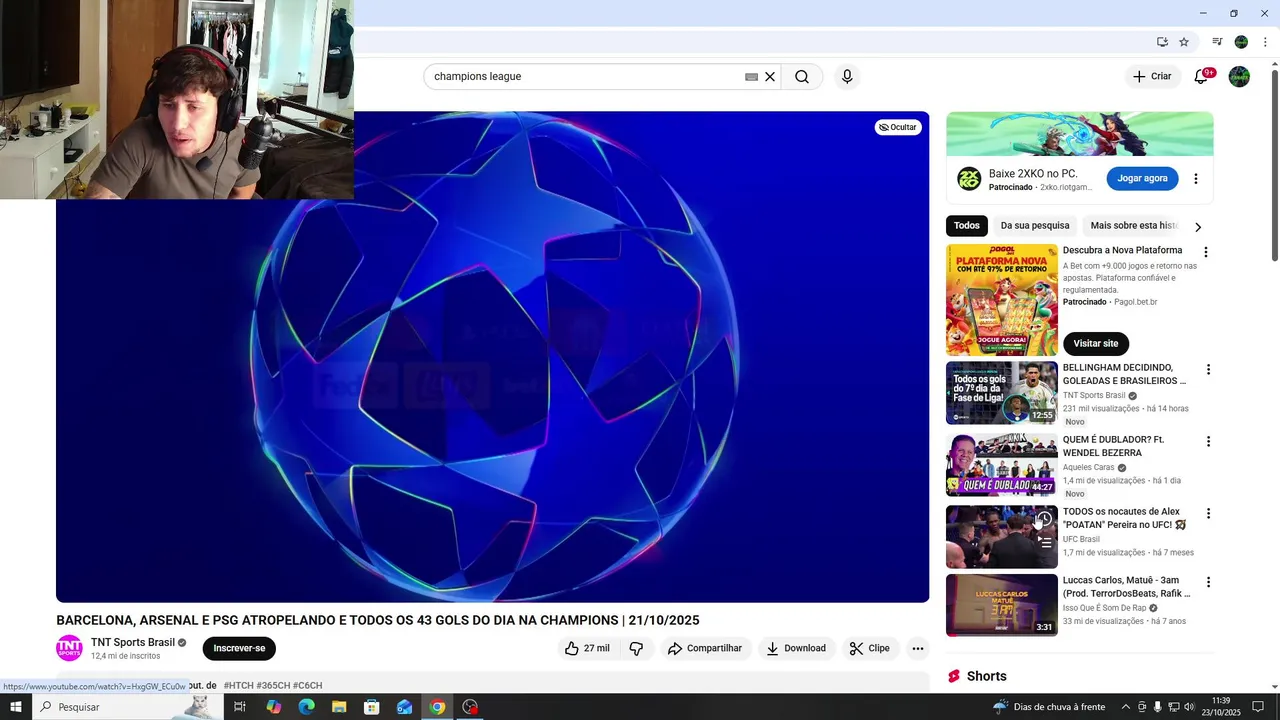Select Da sua pesquisa chip
The image size is (1280, 720).
(1035, 226)
